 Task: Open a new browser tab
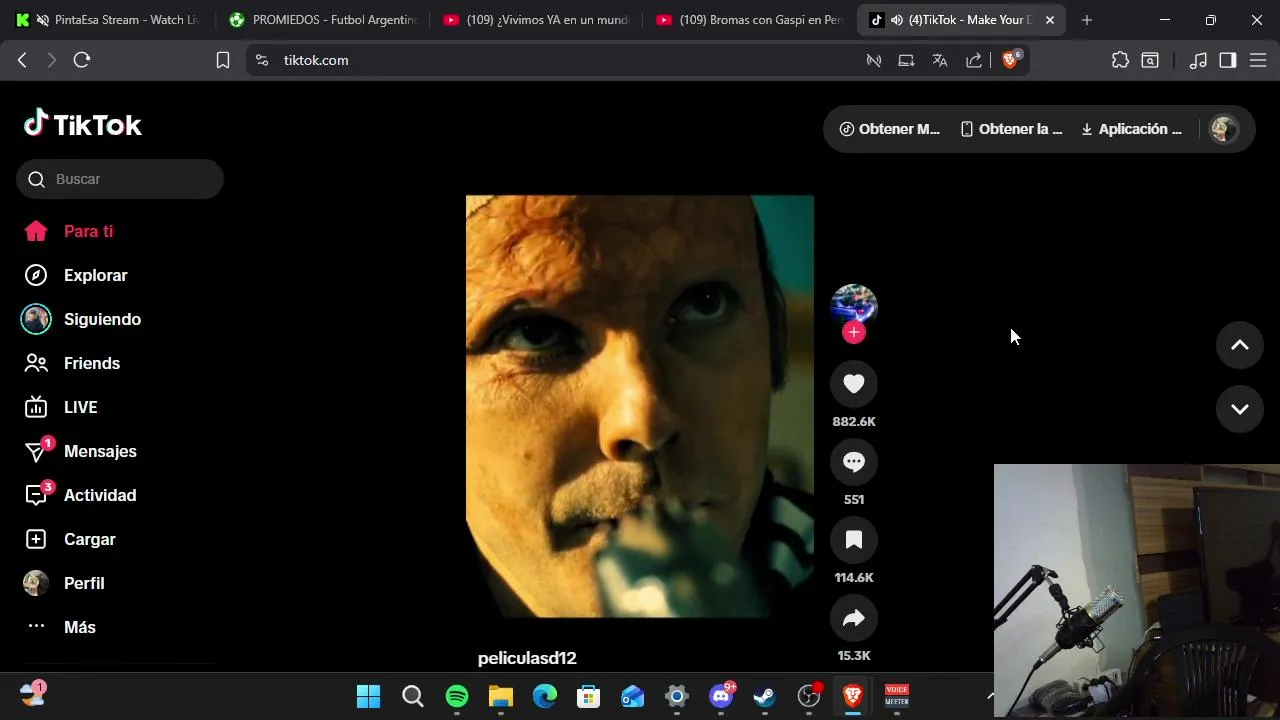(x=1087, y=20)
